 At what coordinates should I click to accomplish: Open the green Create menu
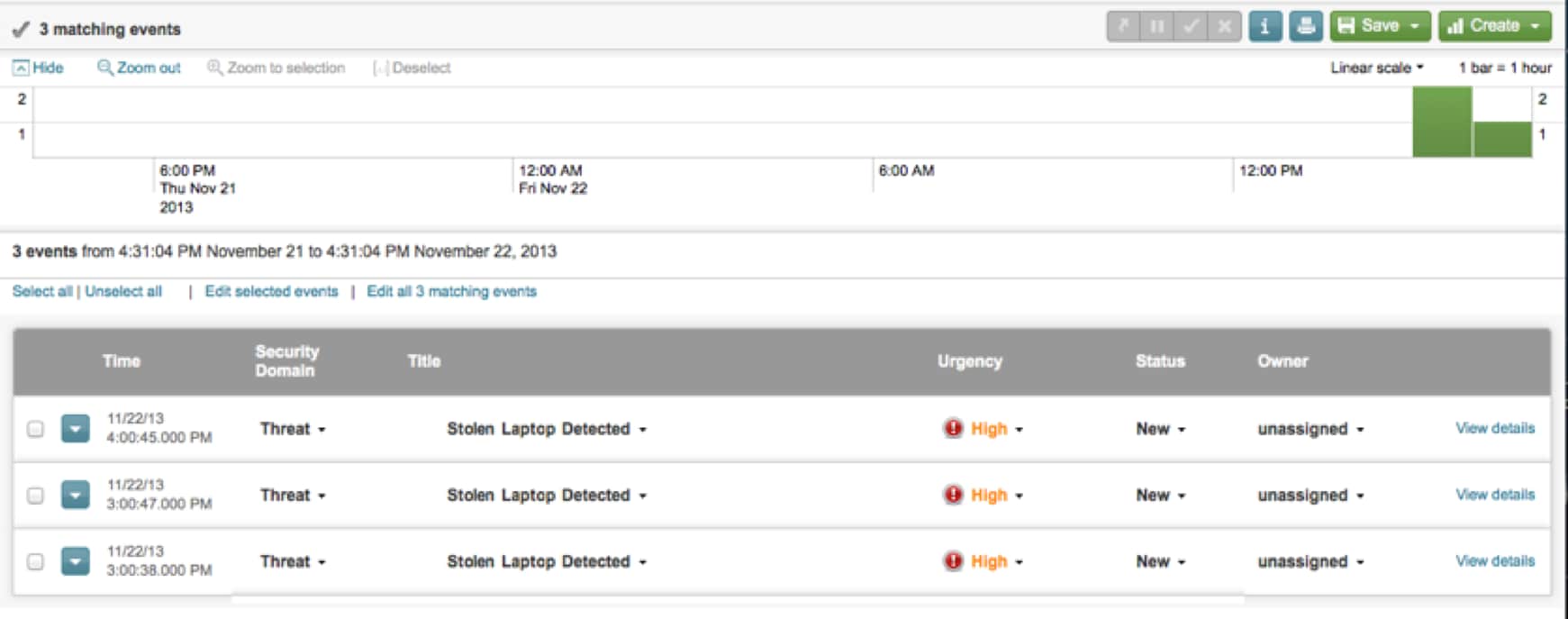[x=1494, y=26]
